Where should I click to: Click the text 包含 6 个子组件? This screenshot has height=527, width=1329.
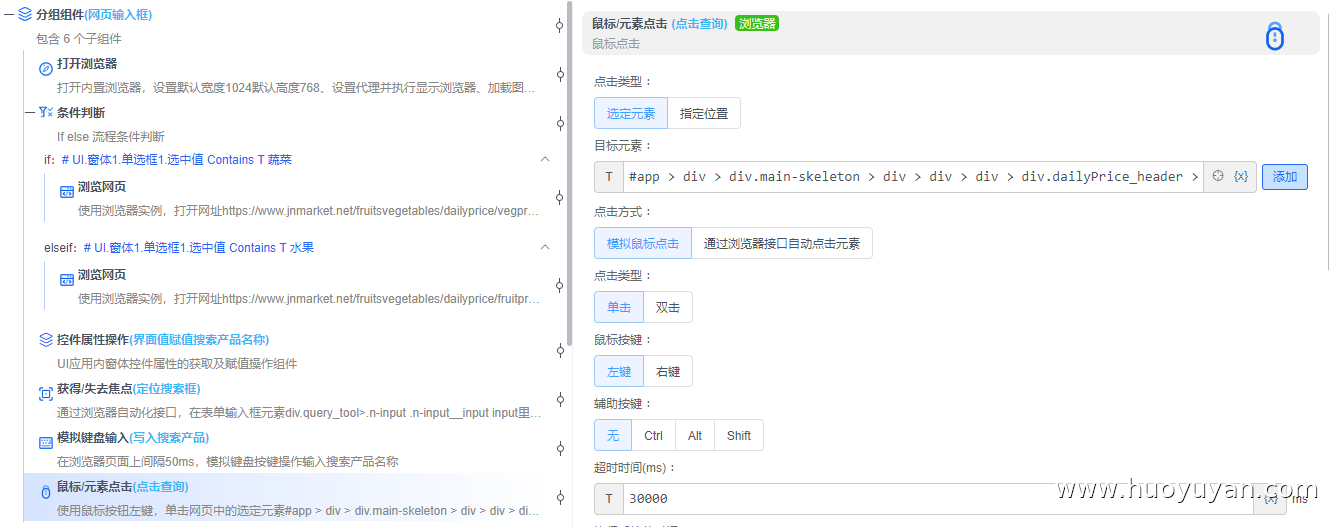tap(79, 39)
